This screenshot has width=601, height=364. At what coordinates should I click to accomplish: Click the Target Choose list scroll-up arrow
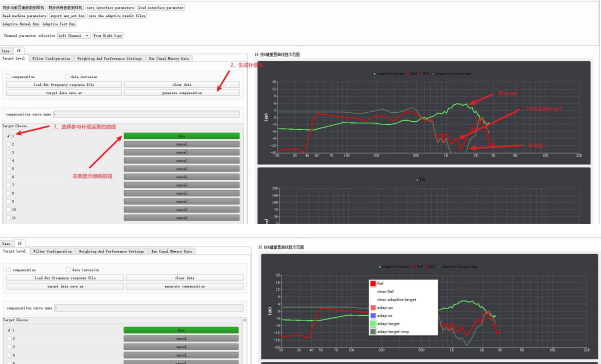[x=245, y=320]
